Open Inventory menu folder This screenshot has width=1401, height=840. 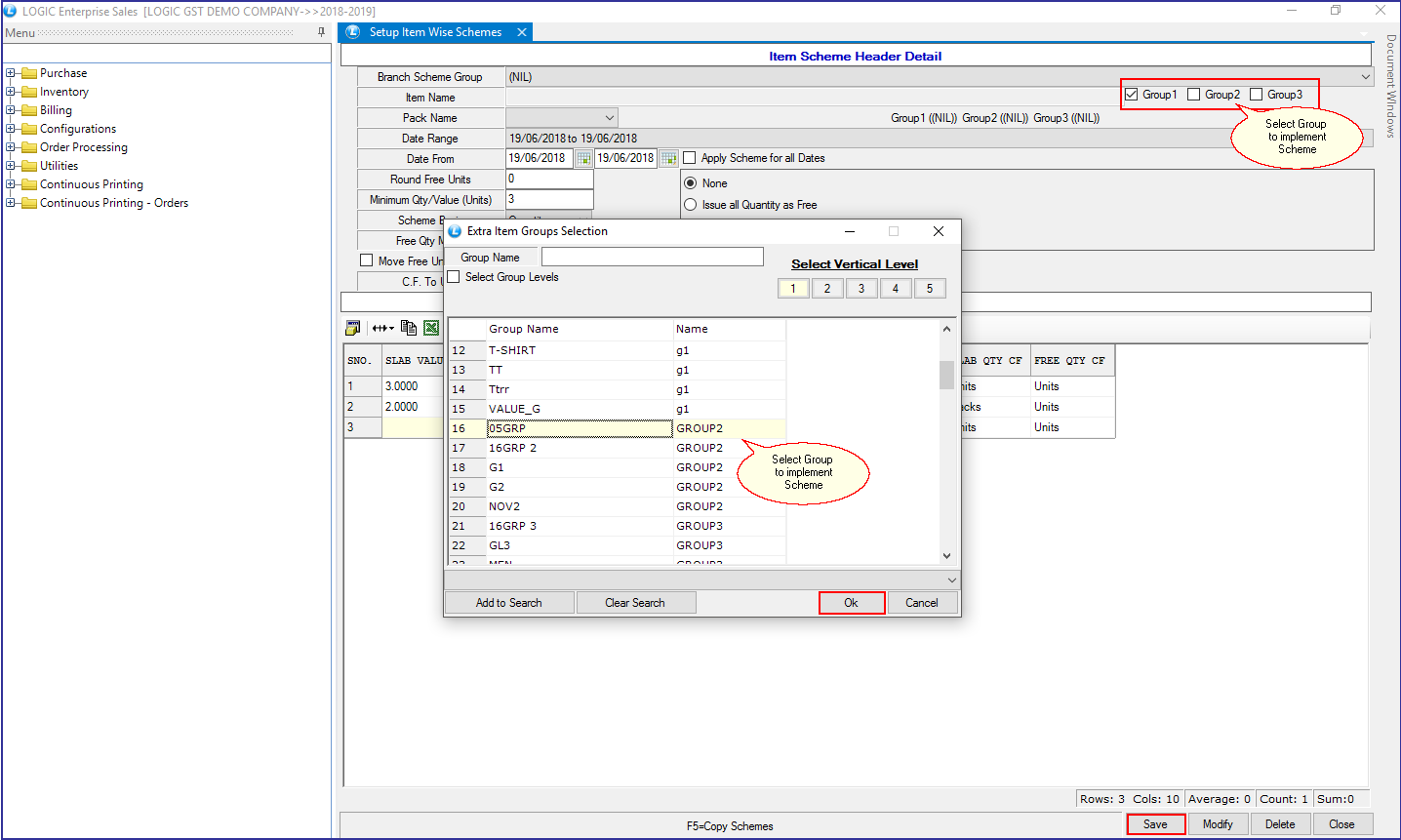[x=64, y=92]
